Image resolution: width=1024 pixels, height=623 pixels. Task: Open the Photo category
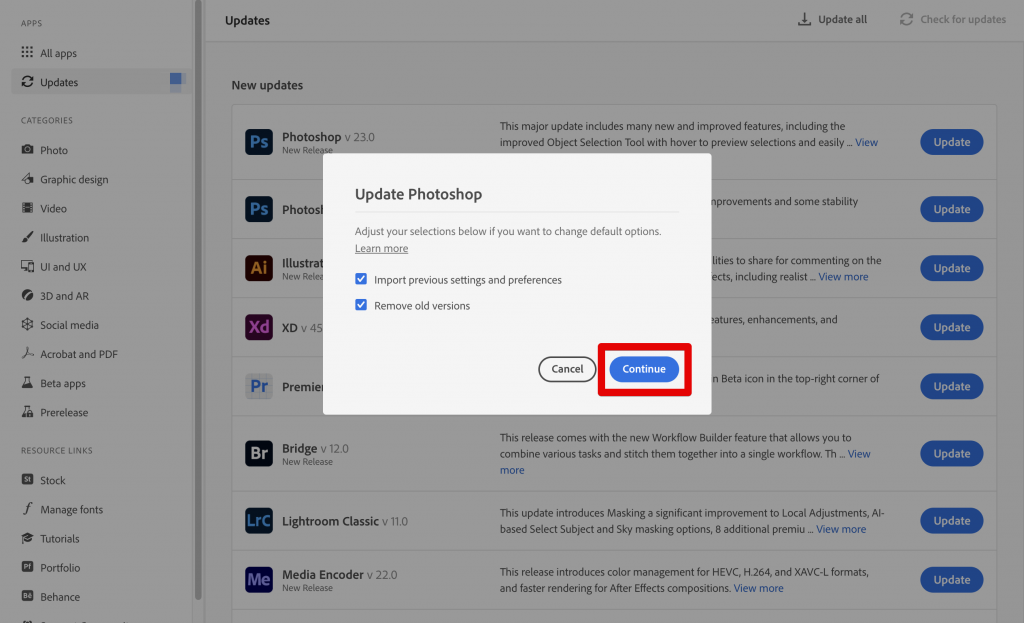tap(54, 150)
